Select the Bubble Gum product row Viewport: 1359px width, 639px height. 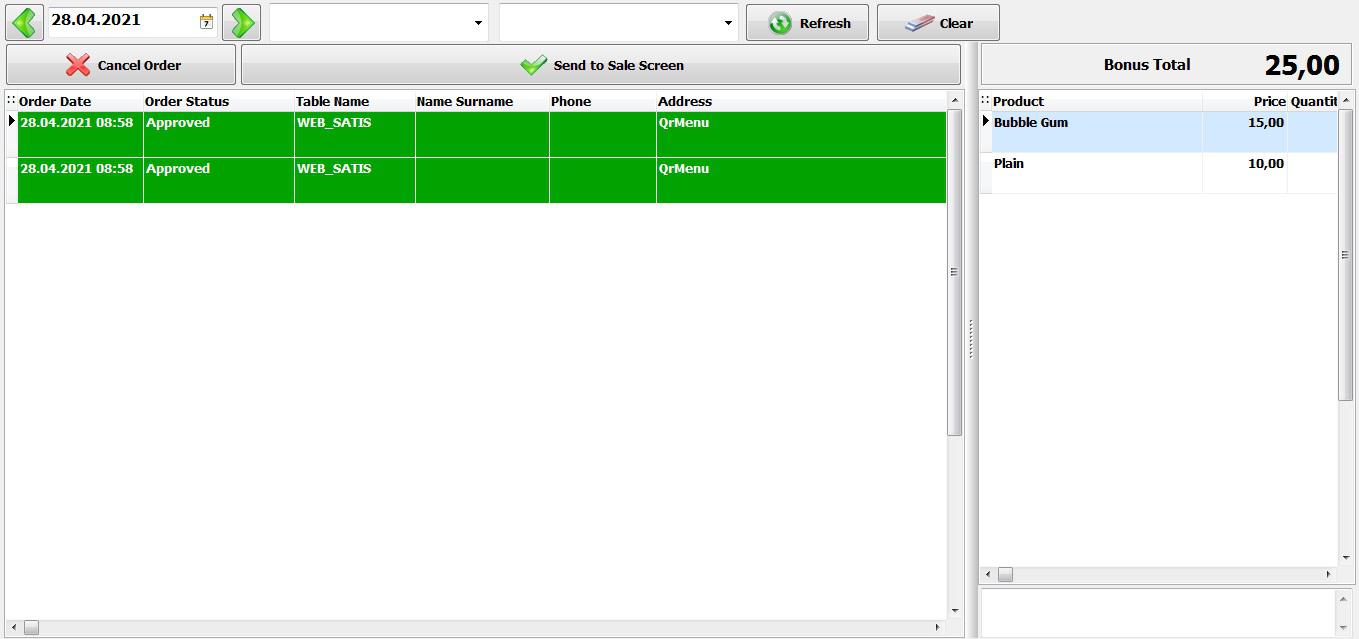click(x=1158, y=131)
